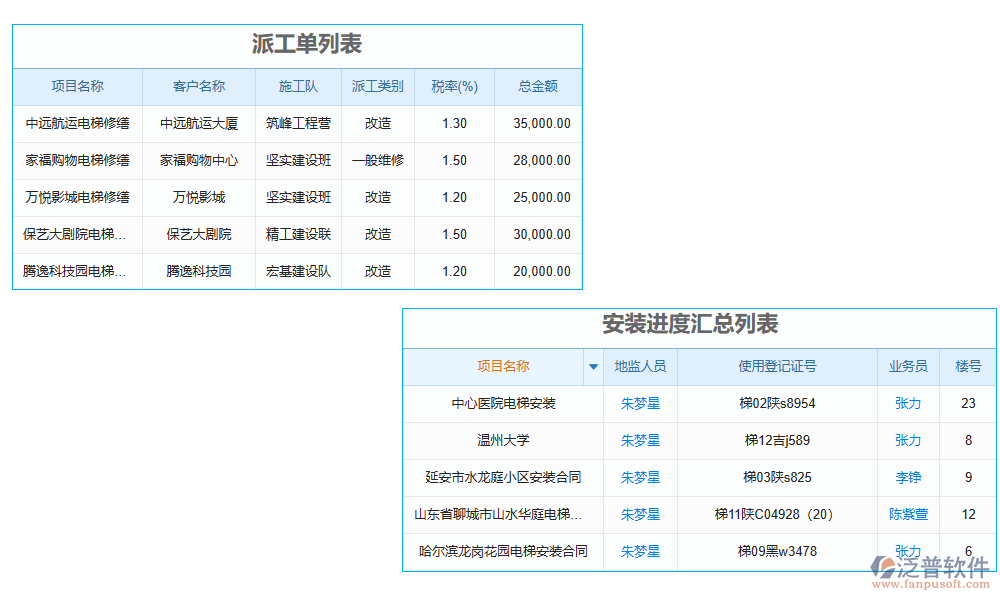Image resolution: width=1000 pixels, height=600 pixels.
Task: Click the 施工队 column header
Action: [297, 87]
